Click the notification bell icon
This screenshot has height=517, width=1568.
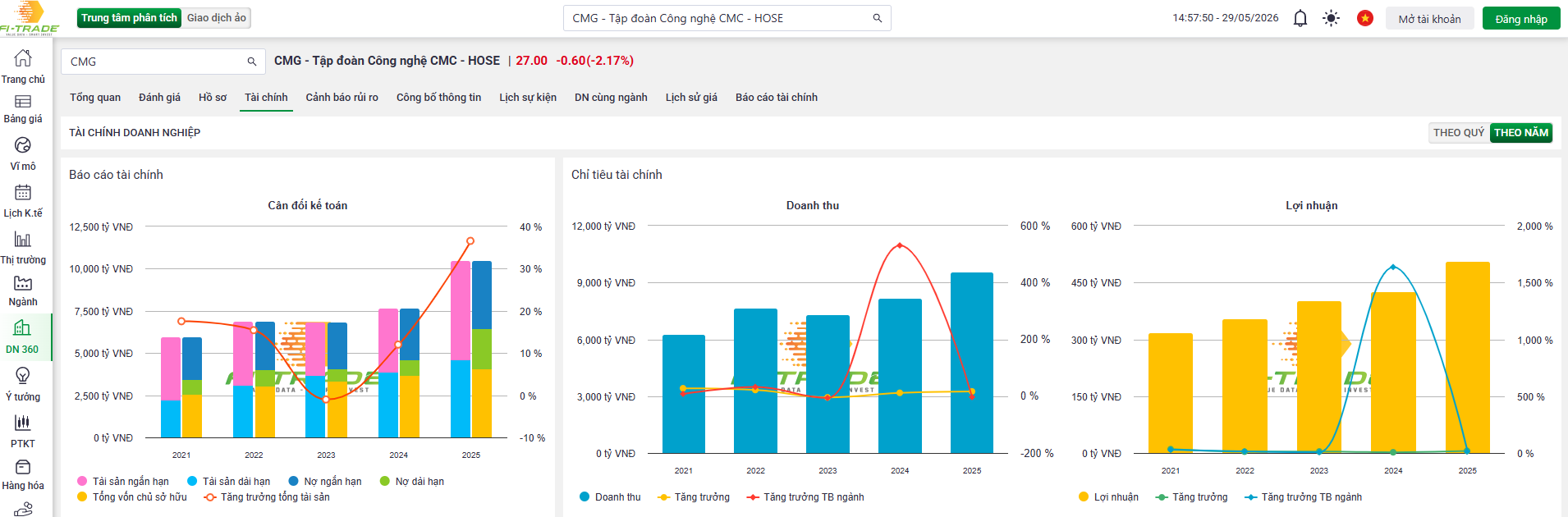[x=1300, y=18]
